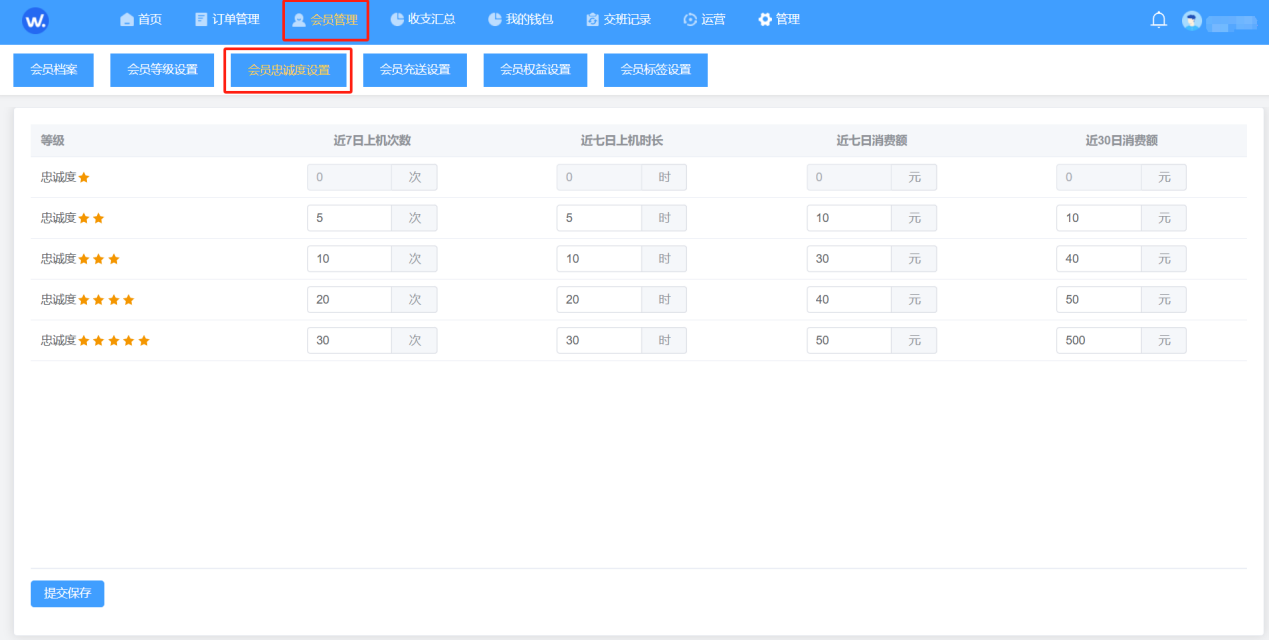The image size is (1269, 640).
Task: Open 订单管理 menu
Action: pyautogui.click(x=227, y=19)
